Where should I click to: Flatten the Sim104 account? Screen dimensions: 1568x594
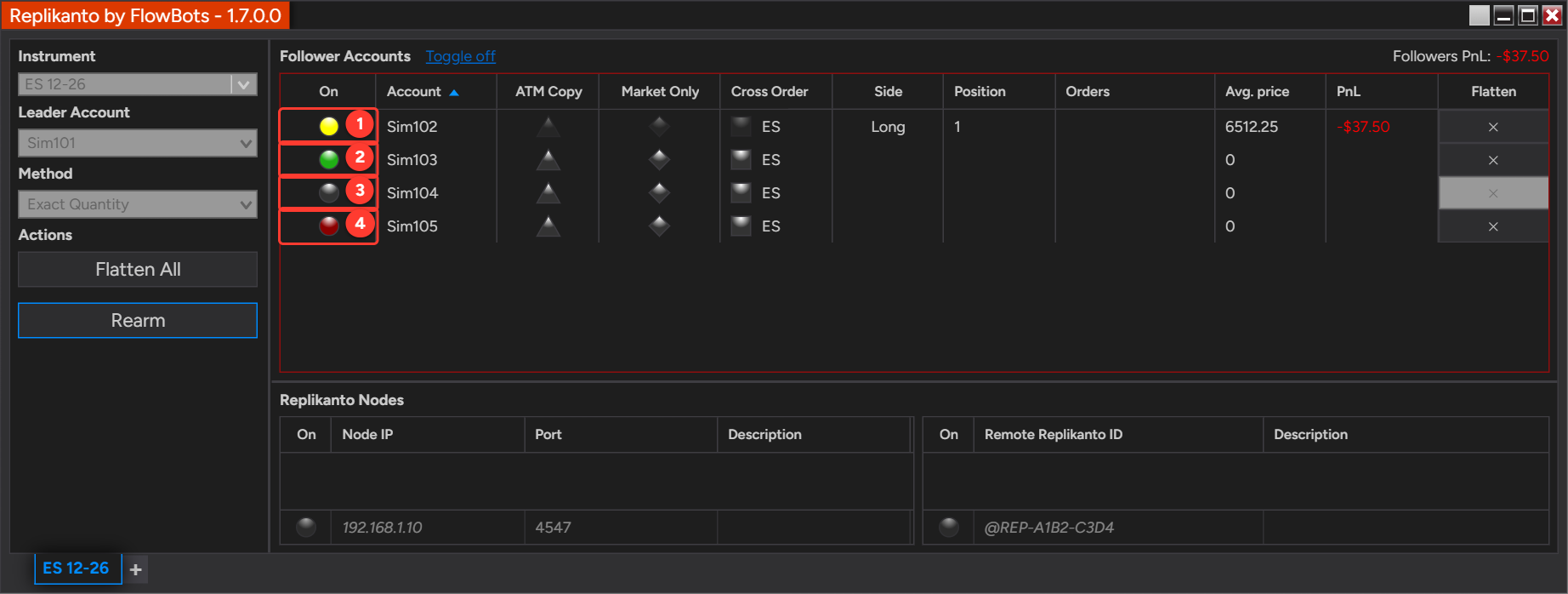(x=1493, y=193)
